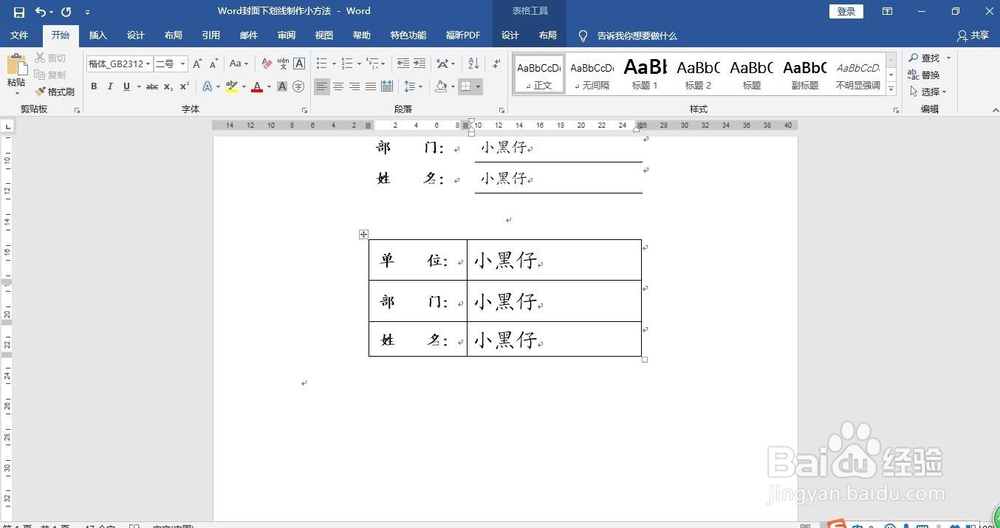Open the Select (选择) dropdown
The image size is (1000, 528).
(x=928, y=92)
